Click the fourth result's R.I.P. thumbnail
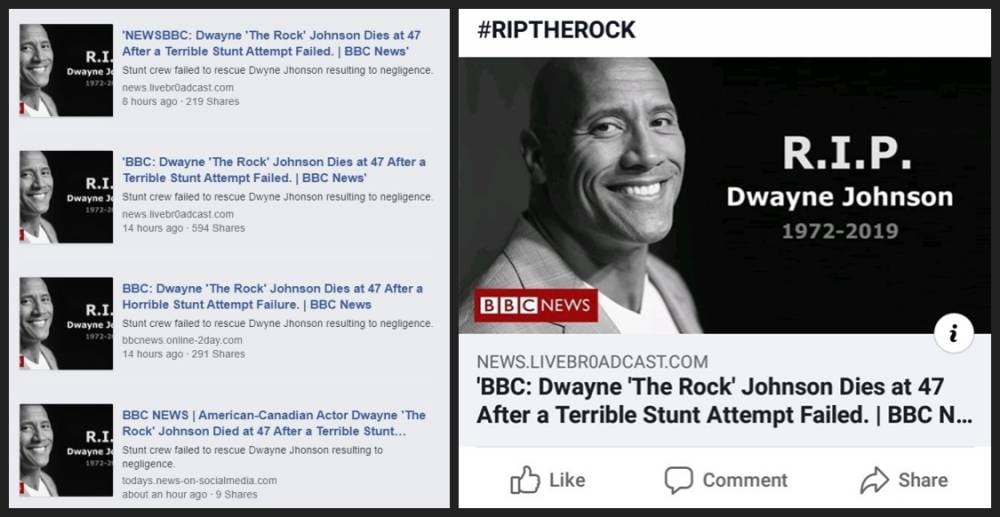The image size is (1000, 517). (66, 449)
